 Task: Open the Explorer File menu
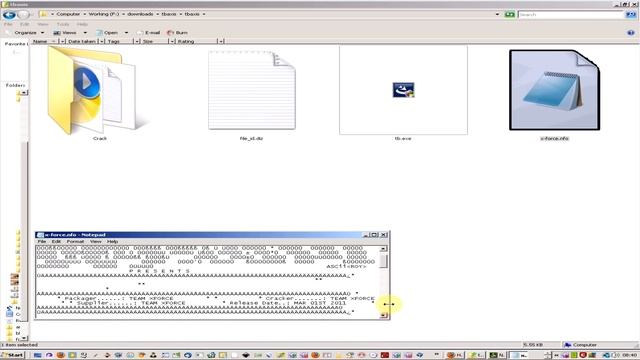8,24
